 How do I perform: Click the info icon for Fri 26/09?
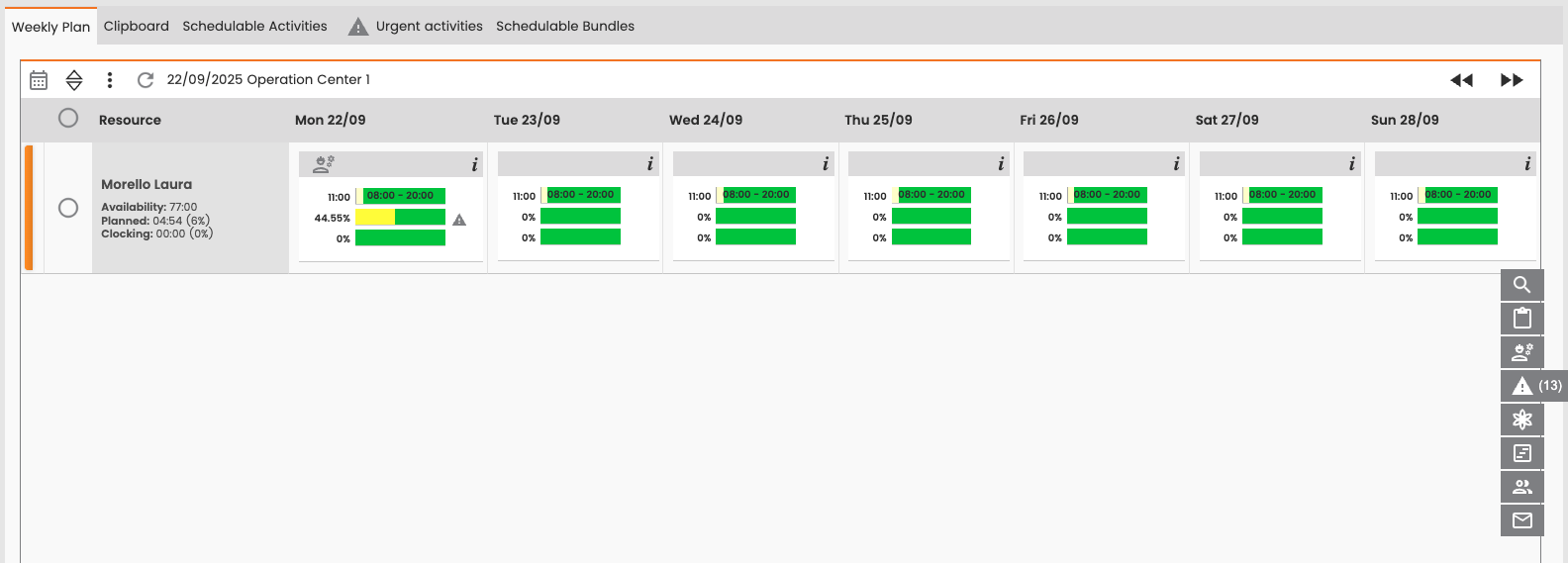1176,164
